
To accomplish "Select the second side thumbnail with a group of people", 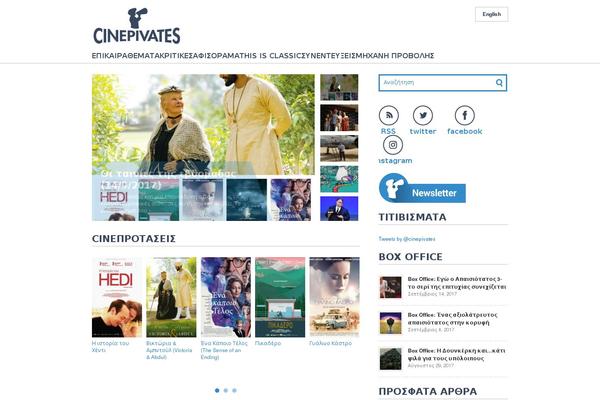I will [339, 118].
